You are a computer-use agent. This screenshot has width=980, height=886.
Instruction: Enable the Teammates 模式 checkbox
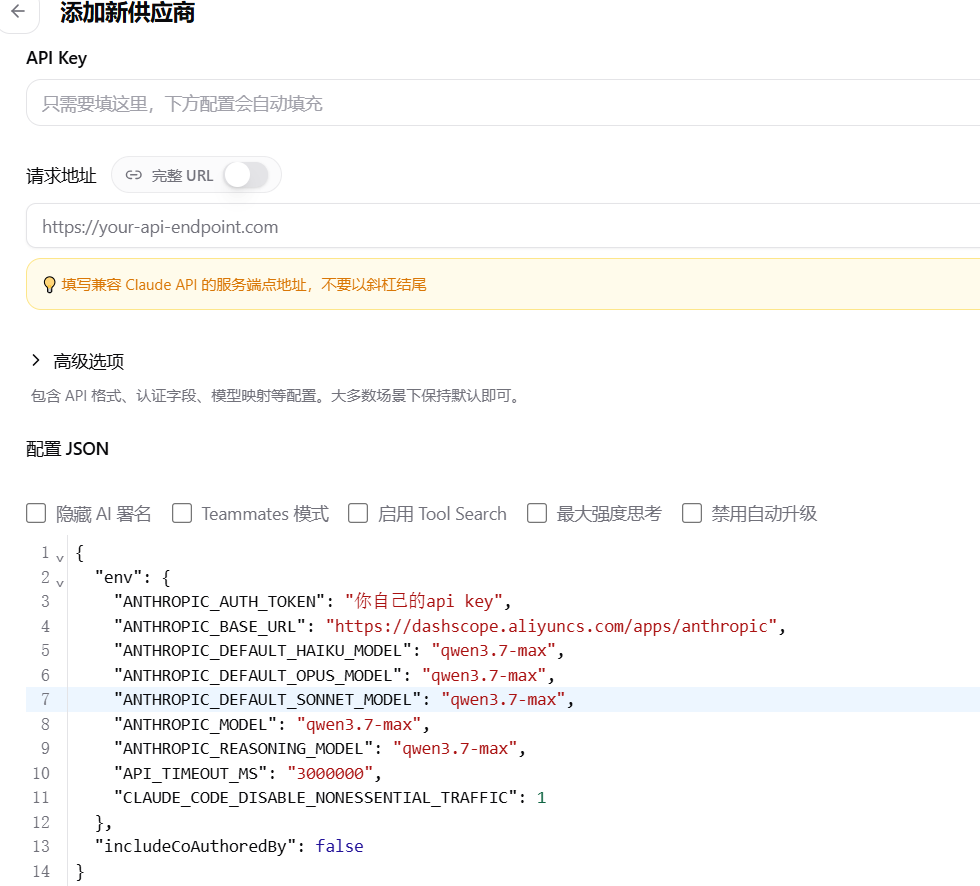(182, 514)
